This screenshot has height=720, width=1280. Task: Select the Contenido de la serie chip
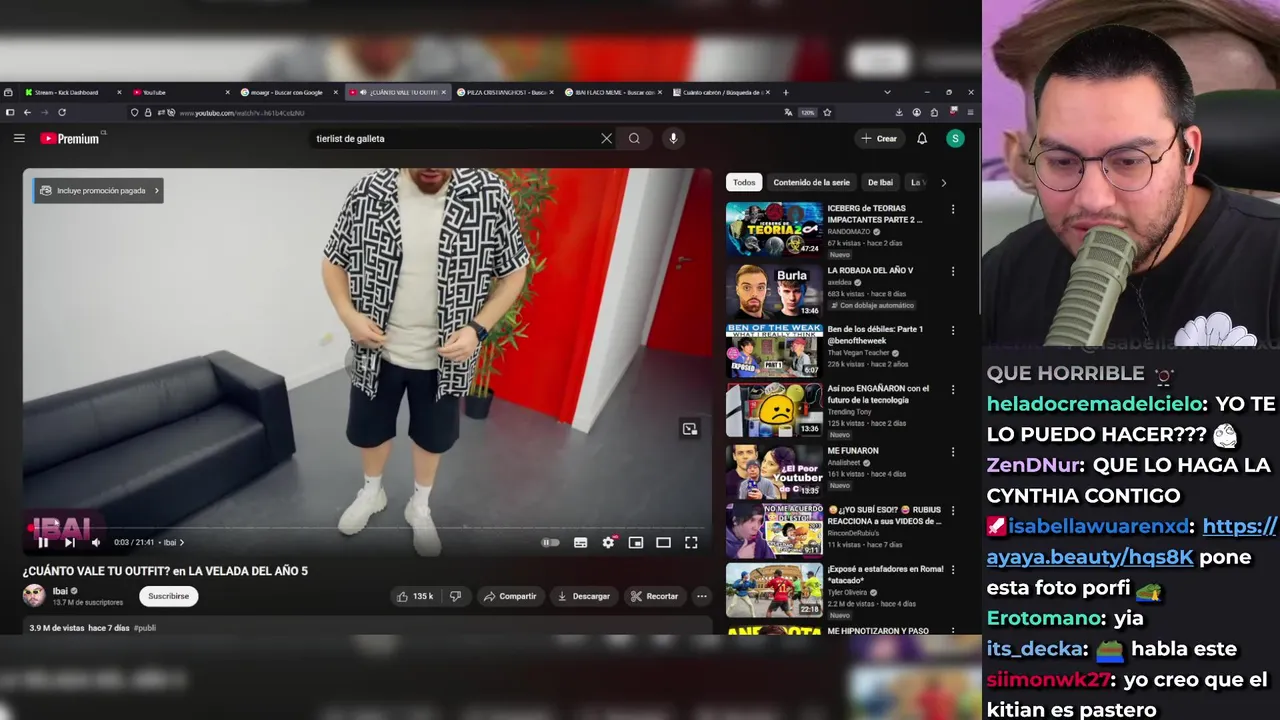click(811, 182)
